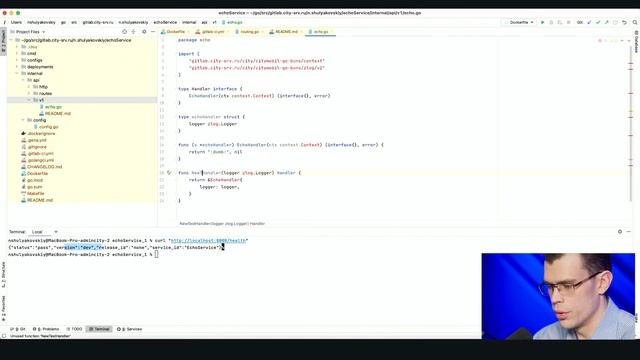Select Makefile in the project tree

tap(36, 193)
